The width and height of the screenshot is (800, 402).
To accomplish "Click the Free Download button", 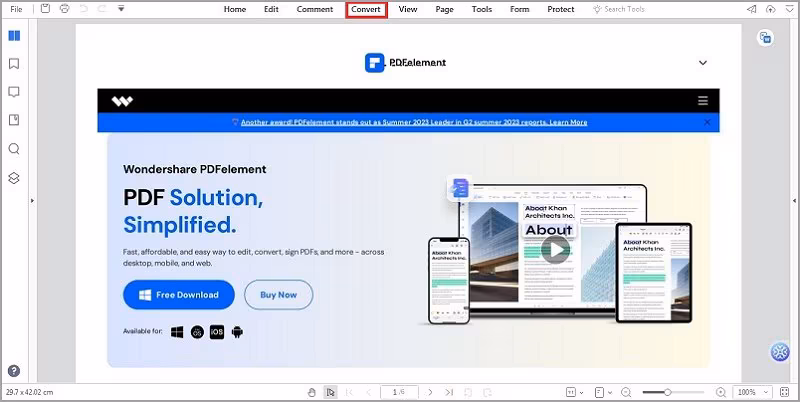I will coord(179,295).
